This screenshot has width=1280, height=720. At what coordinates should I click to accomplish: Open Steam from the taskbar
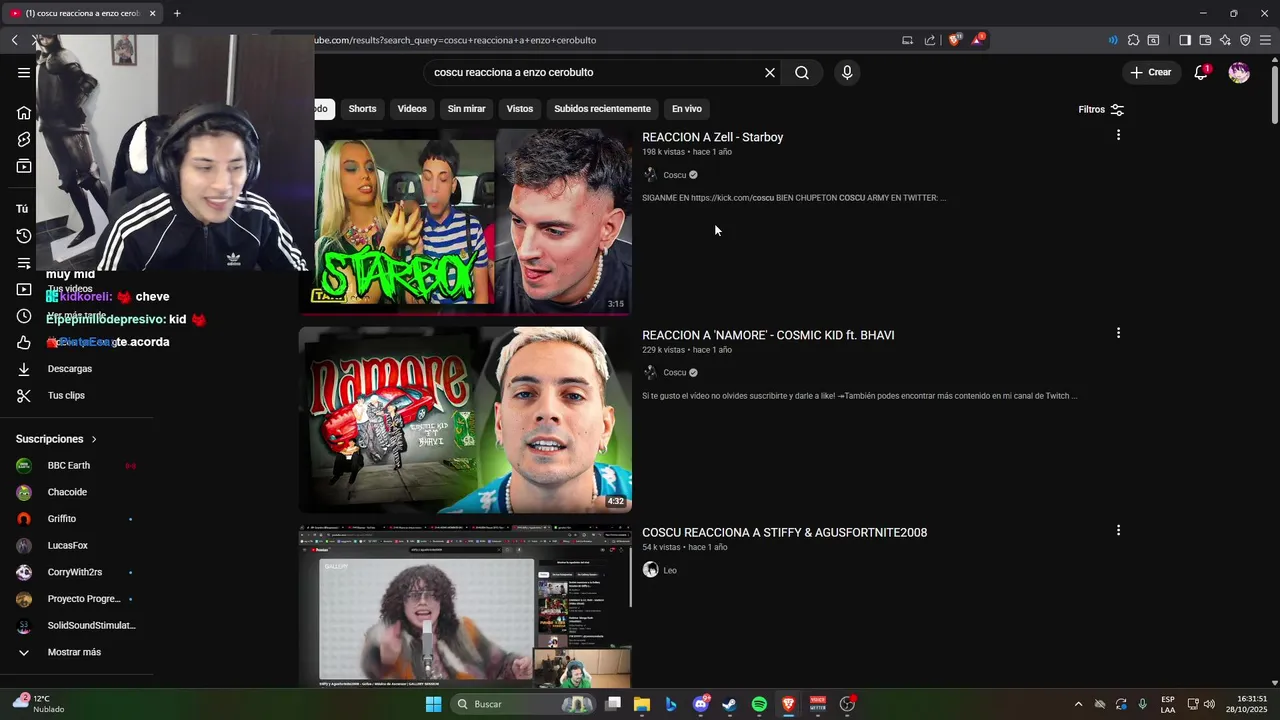pyautogui.click(x=730, y=704)
